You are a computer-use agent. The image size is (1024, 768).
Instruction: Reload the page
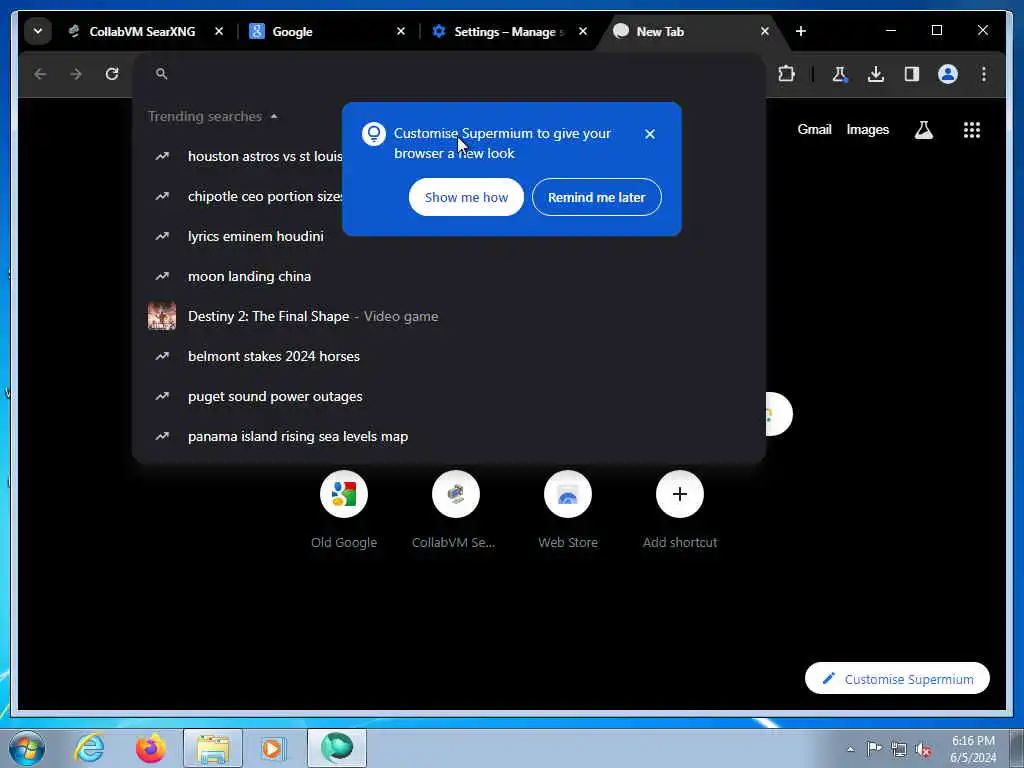click(x=112, y=74)
